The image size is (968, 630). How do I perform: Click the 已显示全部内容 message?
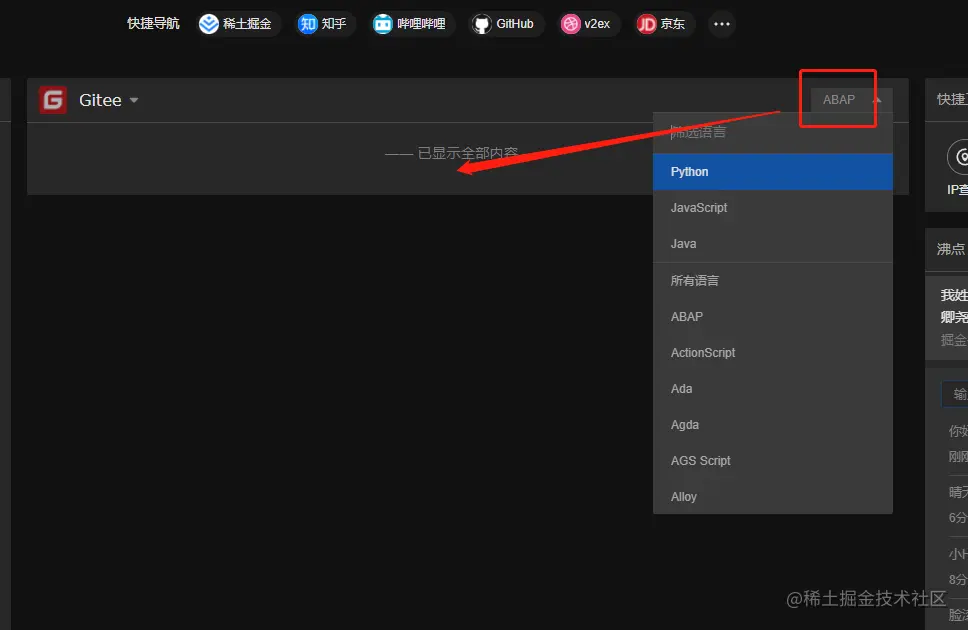pos(468,153)
